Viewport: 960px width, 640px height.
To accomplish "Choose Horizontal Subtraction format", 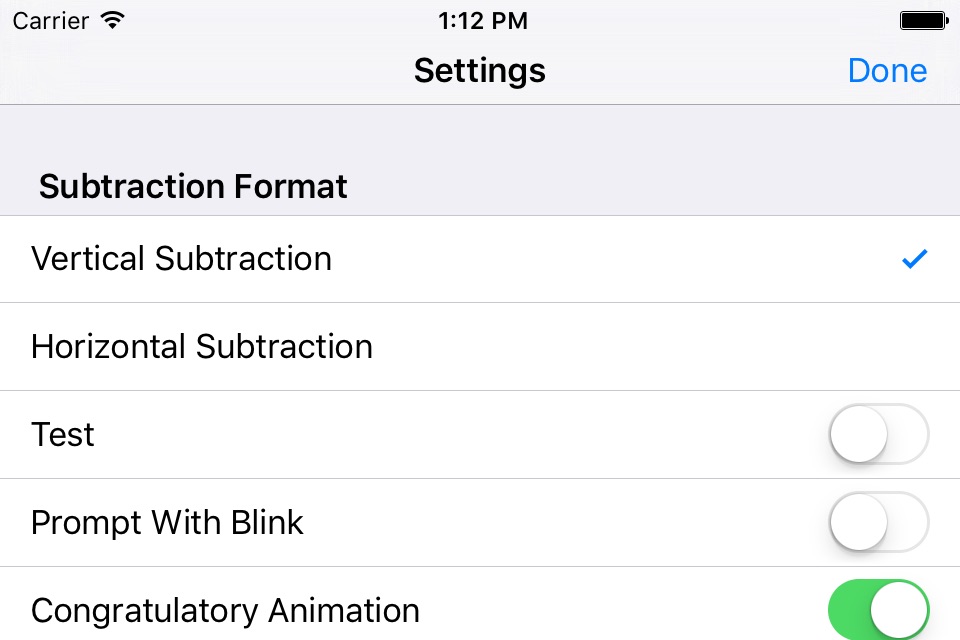I will tap(202, 347).
